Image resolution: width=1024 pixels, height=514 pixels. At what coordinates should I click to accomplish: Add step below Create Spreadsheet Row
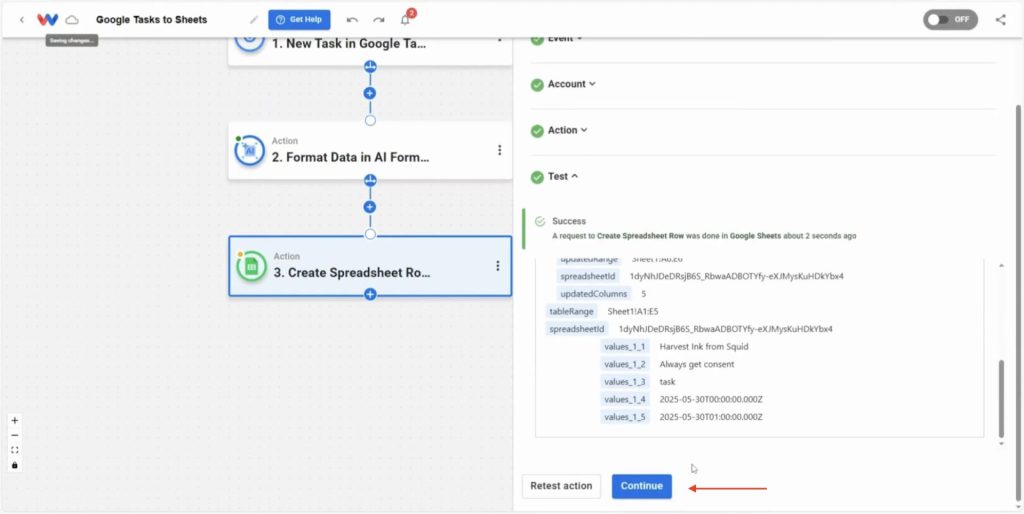370,295
